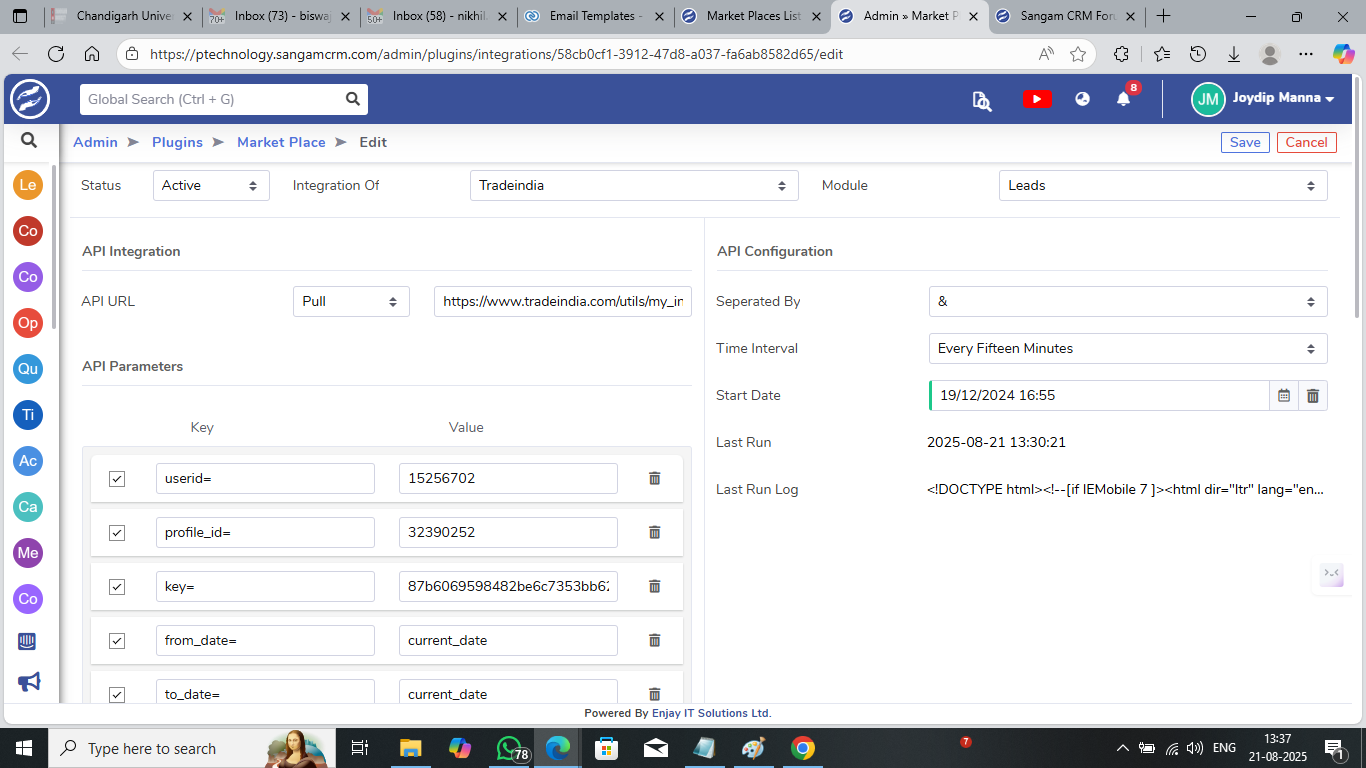Open the pie chart icon in header
Image resolution: width=1366 pixels, height=768 pixels.
pyautogui.click(x=1082, y=99)
